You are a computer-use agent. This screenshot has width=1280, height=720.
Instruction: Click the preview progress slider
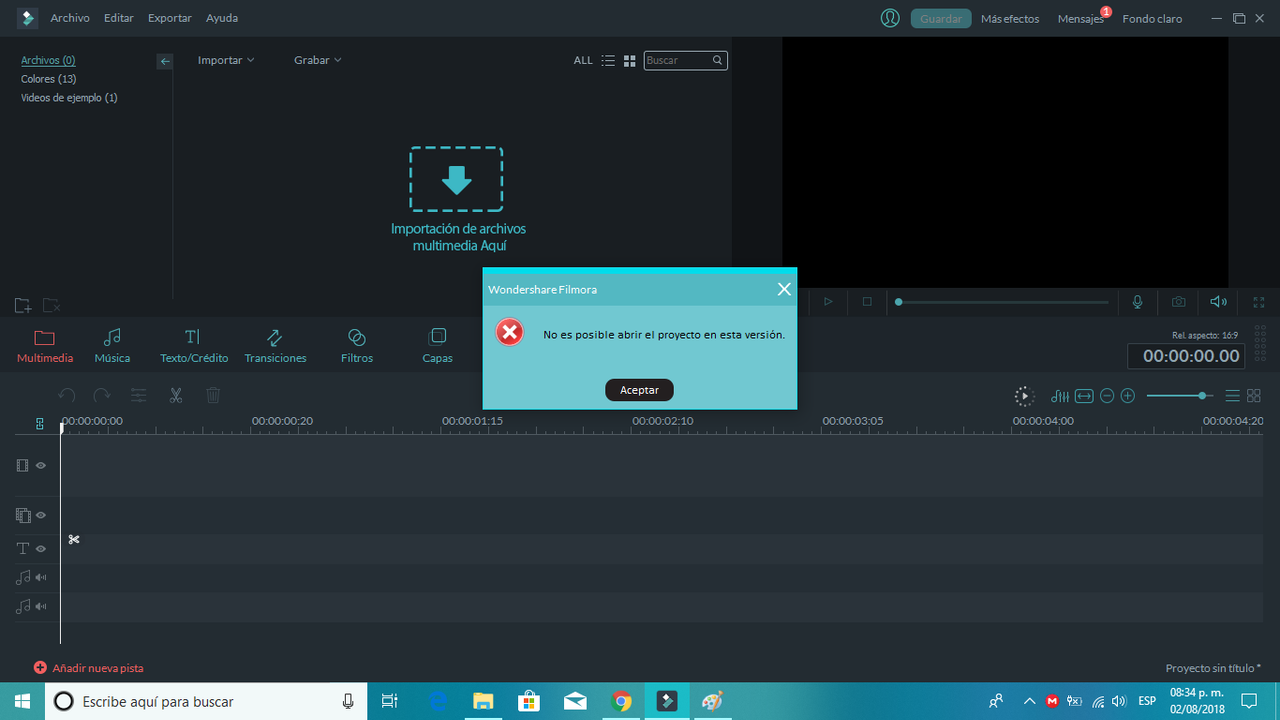coord(1003,302)
